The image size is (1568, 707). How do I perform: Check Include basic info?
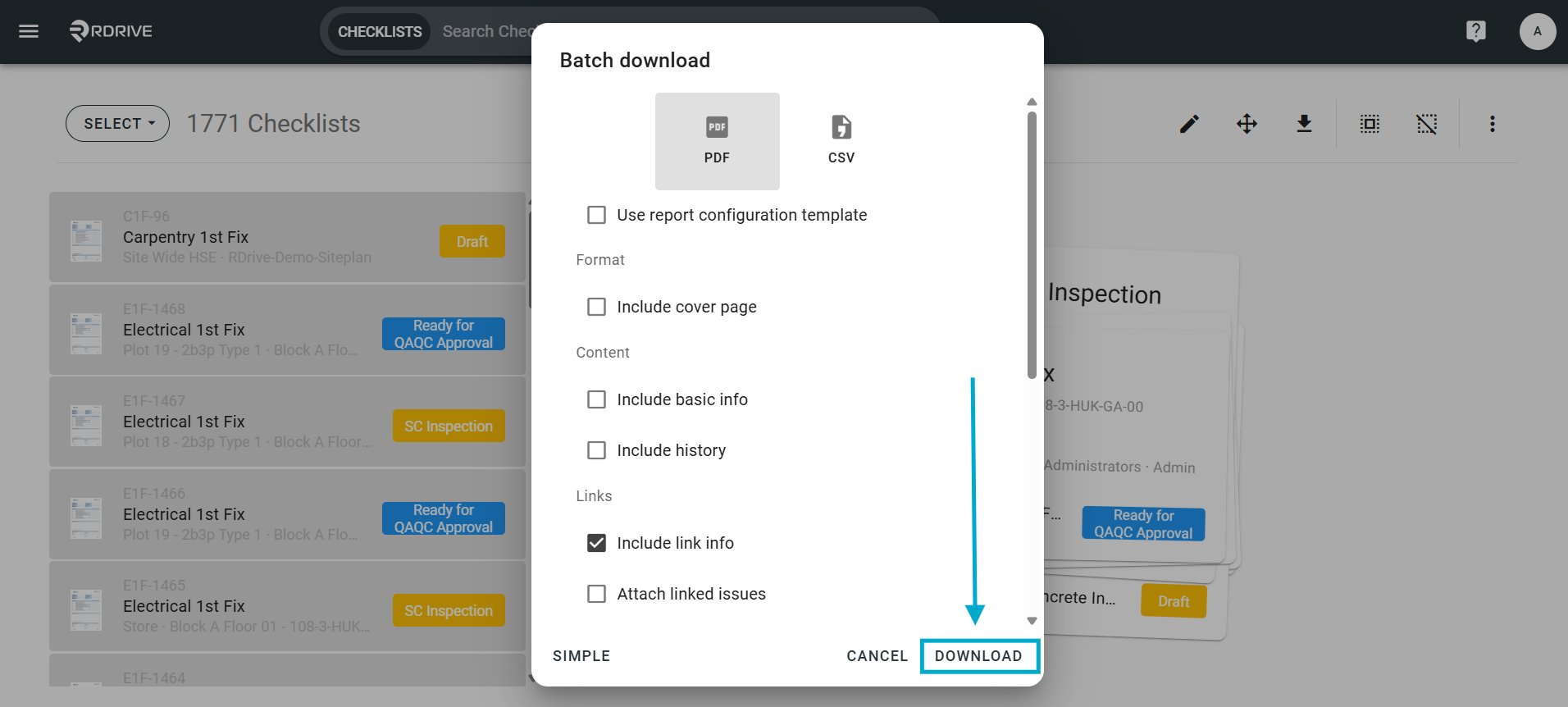coord(596,399)
